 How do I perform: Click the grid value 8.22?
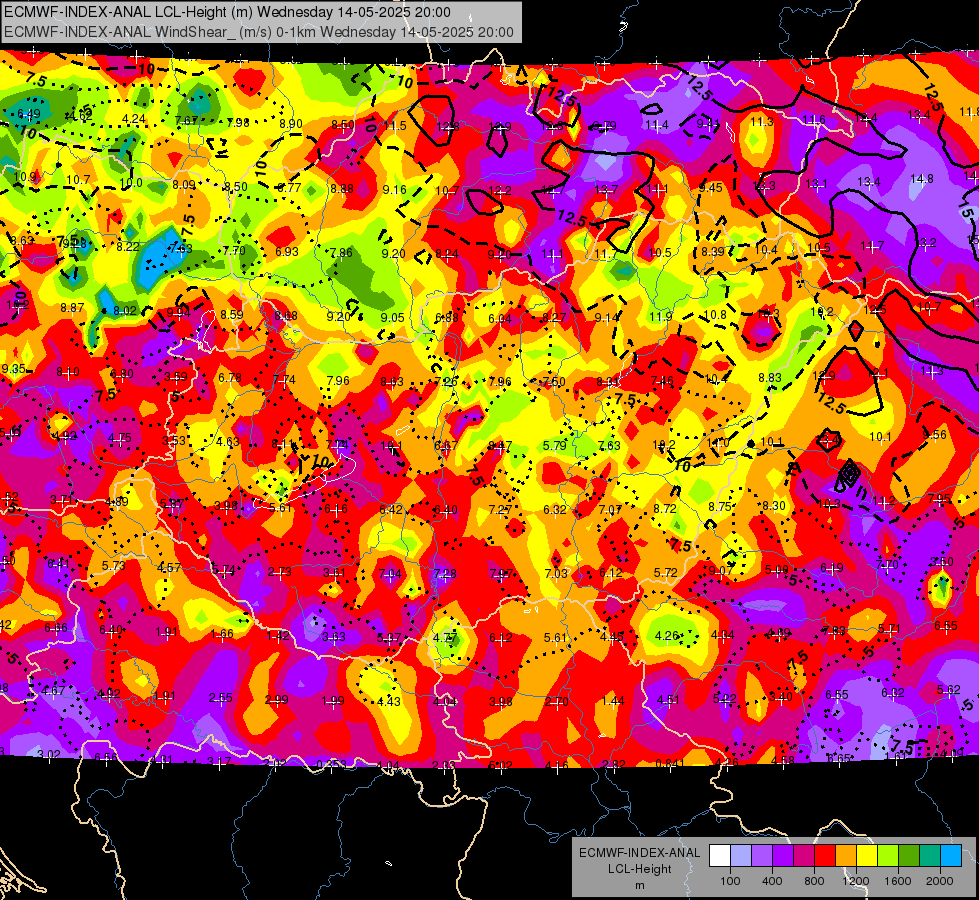pyautogui.click(x=128, y=246)
